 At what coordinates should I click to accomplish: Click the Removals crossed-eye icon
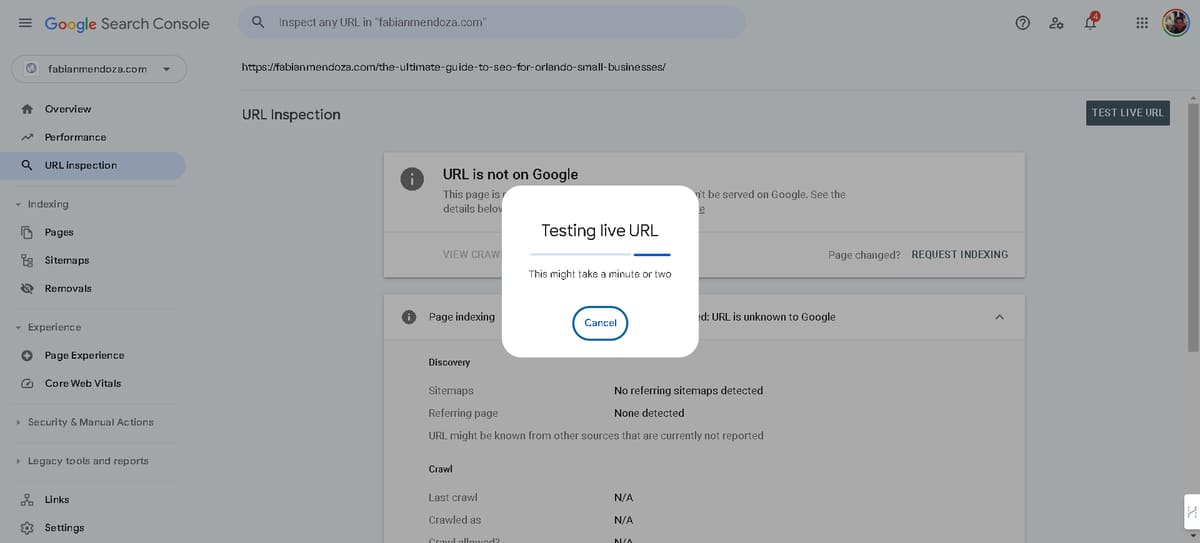click(x=27, y=288)
